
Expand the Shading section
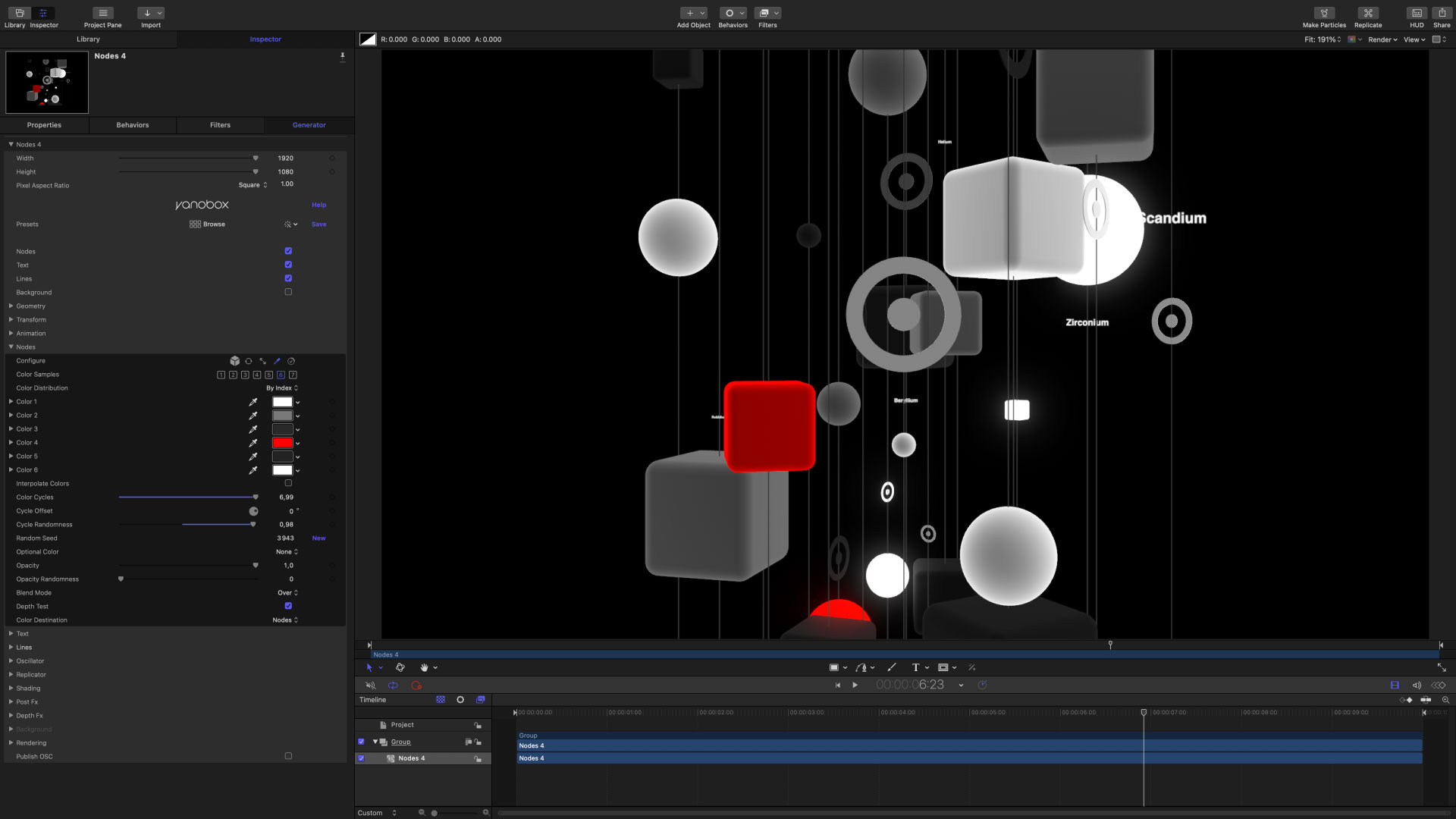tap(11, 689)
